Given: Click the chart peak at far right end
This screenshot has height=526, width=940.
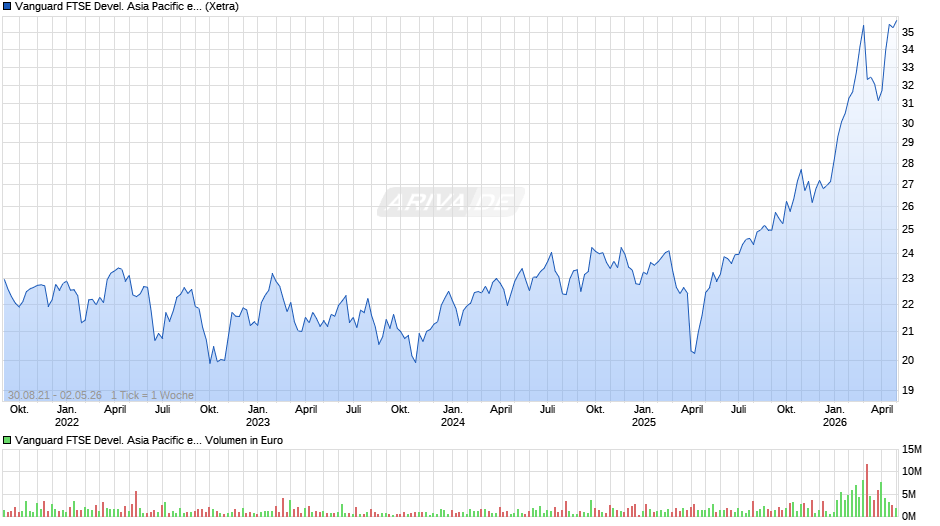Looking at the screenshot, I should (896, 21).
